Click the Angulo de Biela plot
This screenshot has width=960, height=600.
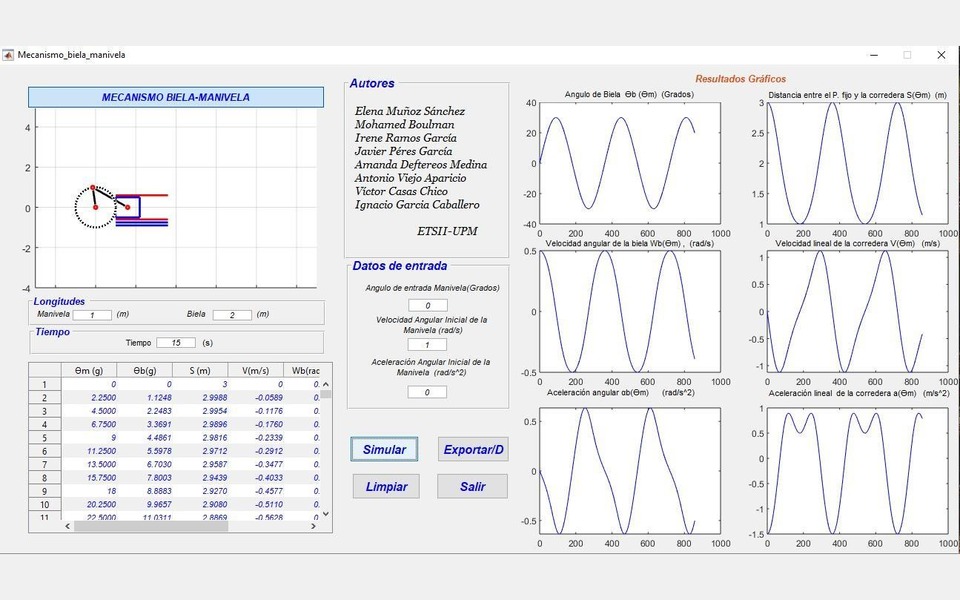pyautogui.click(x=630, y=163)
